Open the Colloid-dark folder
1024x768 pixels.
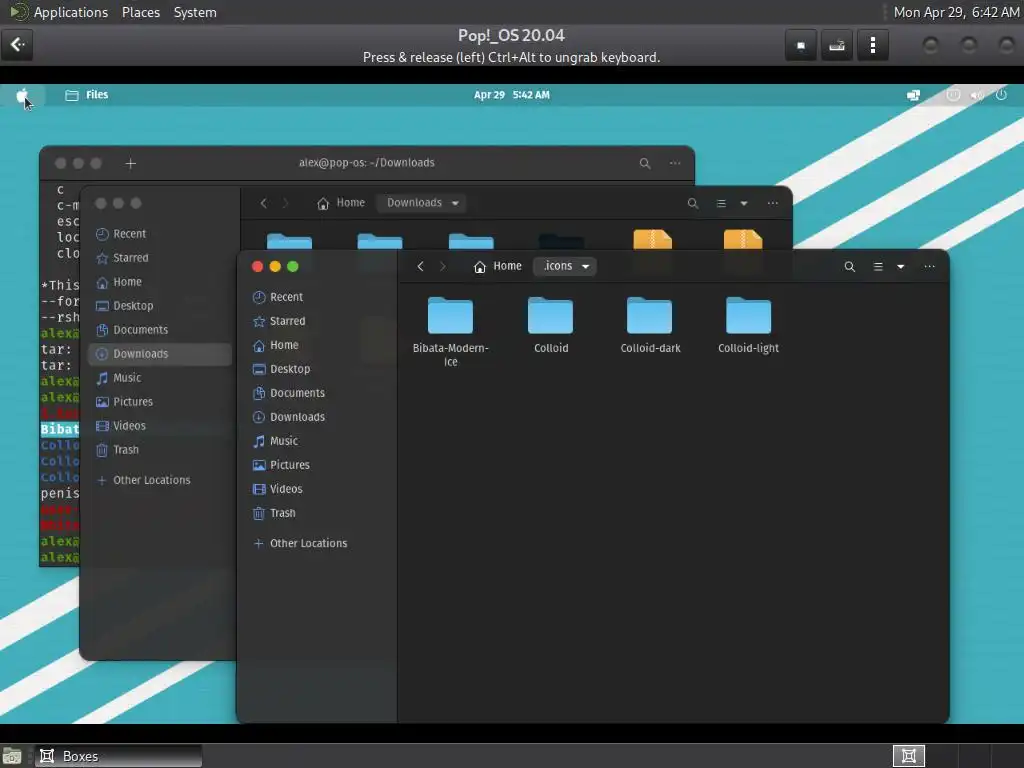pos(650,325)
